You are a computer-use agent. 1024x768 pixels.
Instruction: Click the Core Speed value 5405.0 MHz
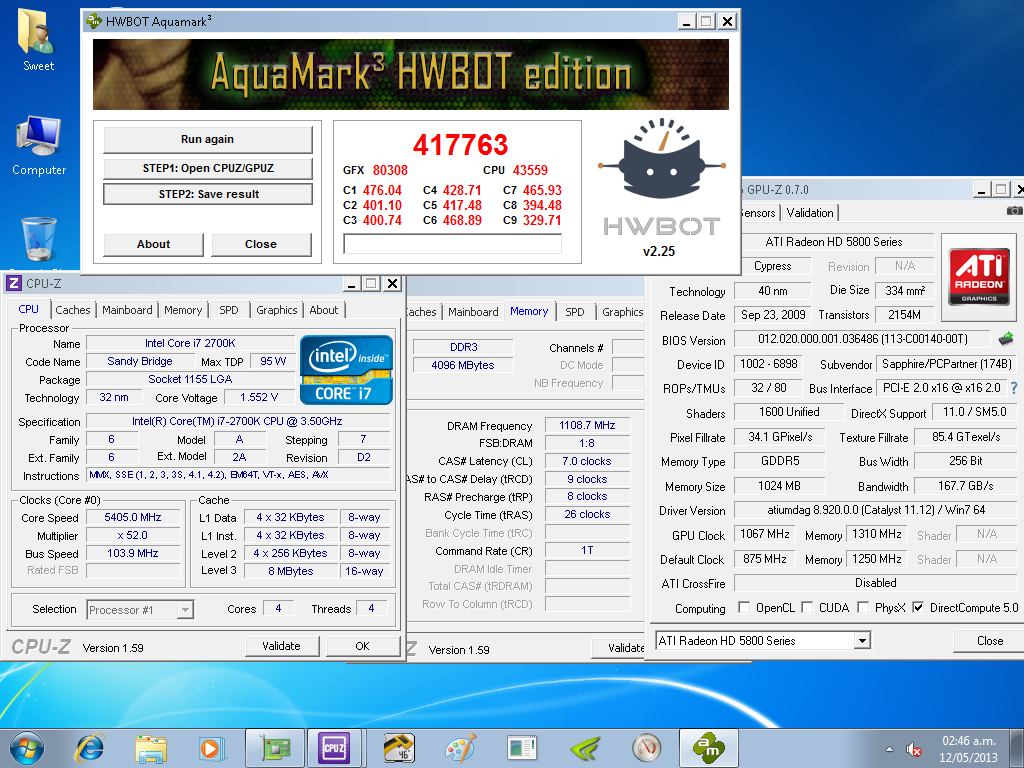133,517
